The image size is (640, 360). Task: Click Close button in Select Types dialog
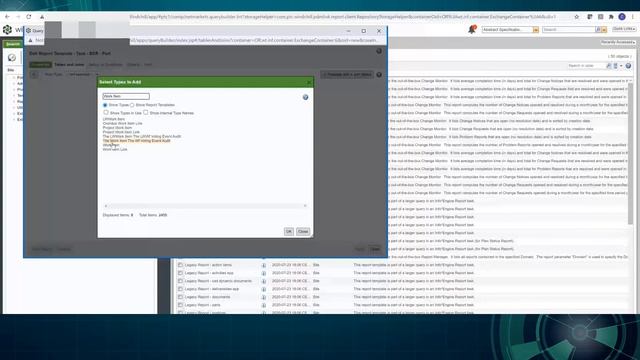pos(303,231)
